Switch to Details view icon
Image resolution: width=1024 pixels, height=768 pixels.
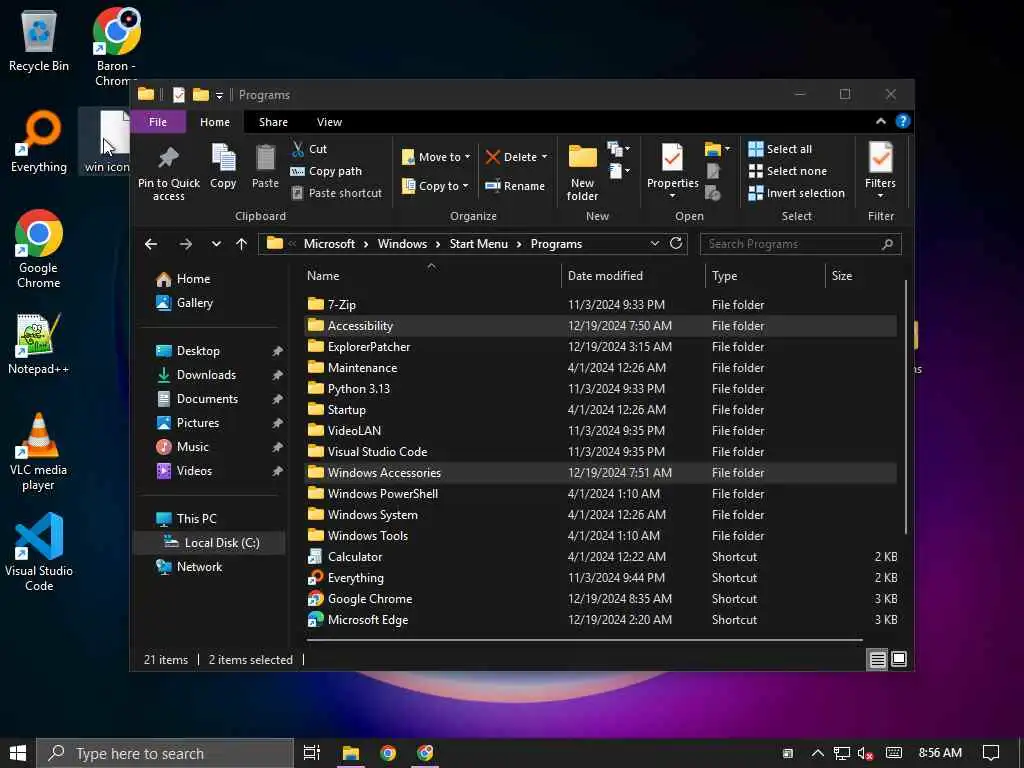tap(877, 660)
